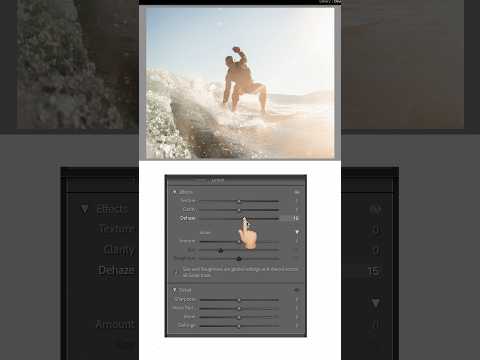
Task: Click the Sharpening label in Detail panel
Action: click(185, 300)
